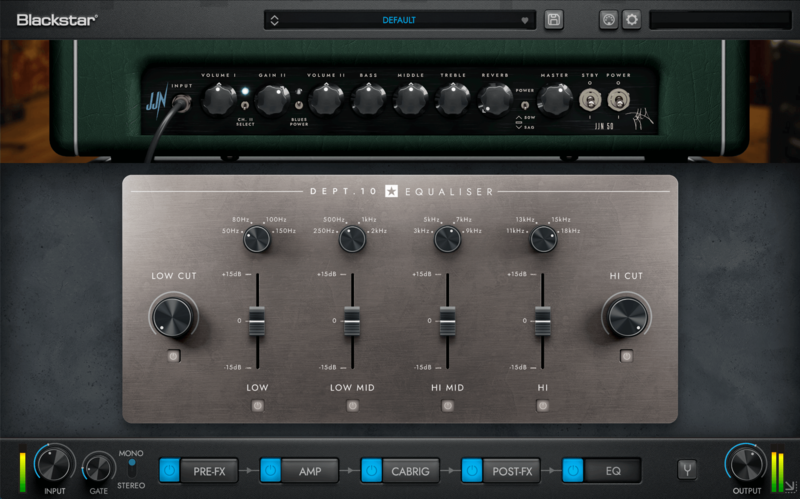Image resolution: width=800 pixels, height=499 pixels.
Task: Toggle the AMP power button
Action: coord(270,470)
